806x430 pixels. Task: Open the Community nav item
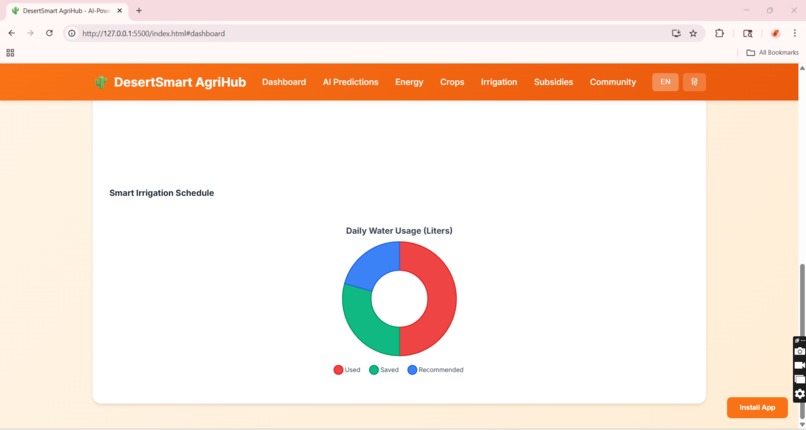tap(613, 82)
